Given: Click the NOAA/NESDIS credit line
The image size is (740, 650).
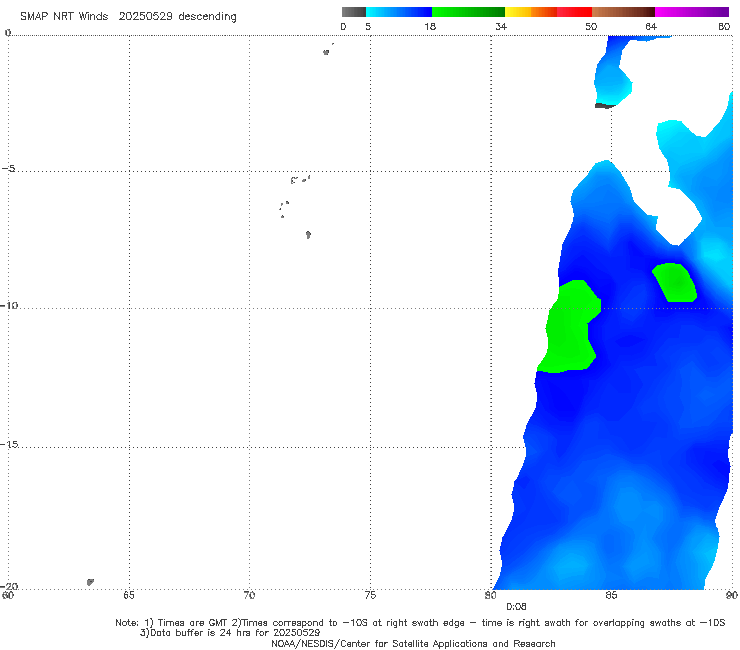Looking at the screenshot, I should coord(413,643).
